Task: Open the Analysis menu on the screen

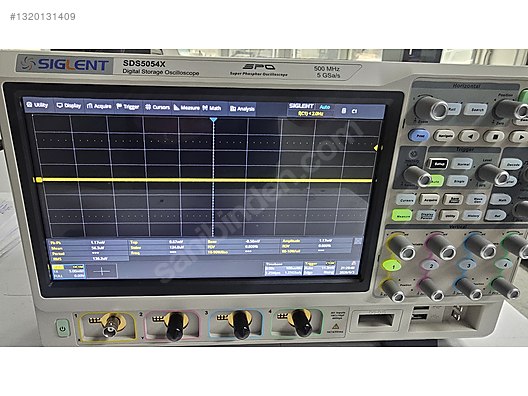Action: [242, 109]
